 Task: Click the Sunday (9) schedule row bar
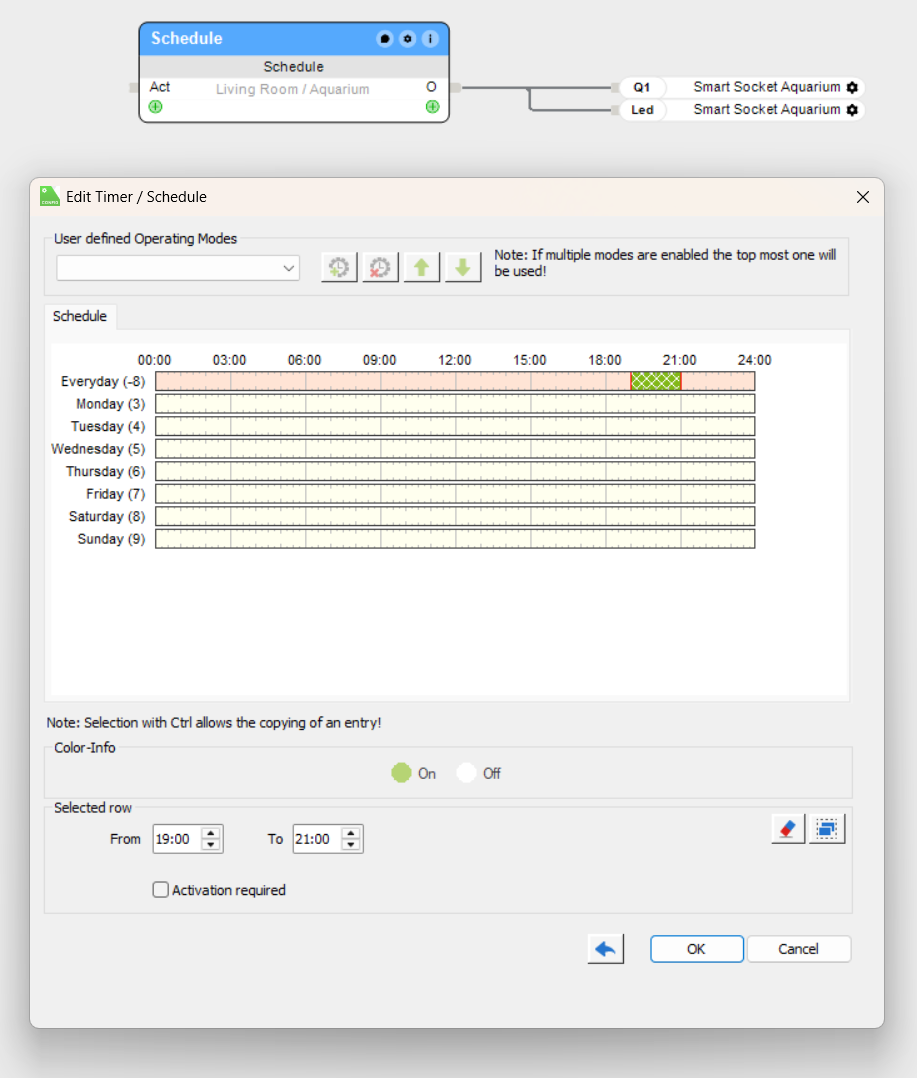point(455,539)
